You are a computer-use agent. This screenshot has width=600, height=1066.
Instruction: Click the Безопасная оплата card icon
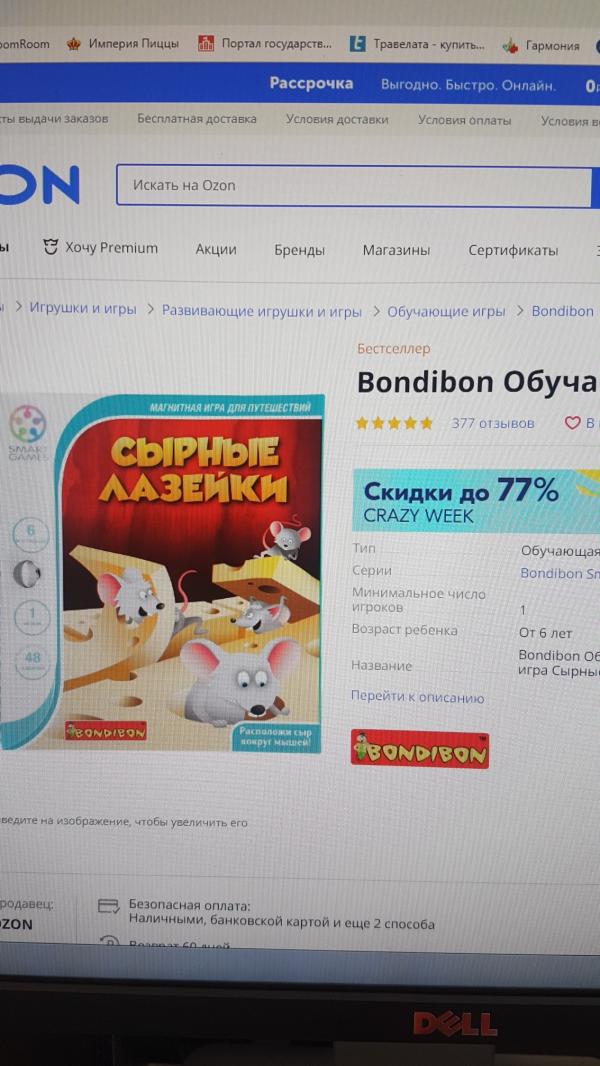109,906
